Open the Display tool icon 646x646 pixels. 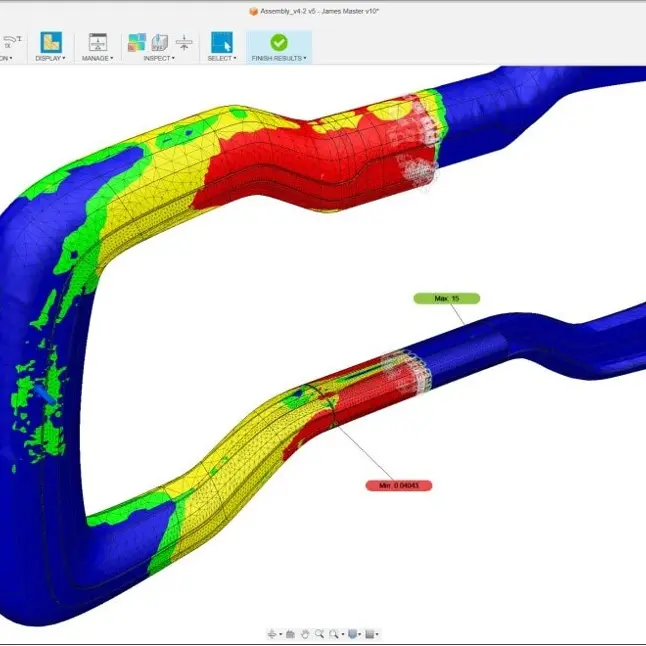51,42
